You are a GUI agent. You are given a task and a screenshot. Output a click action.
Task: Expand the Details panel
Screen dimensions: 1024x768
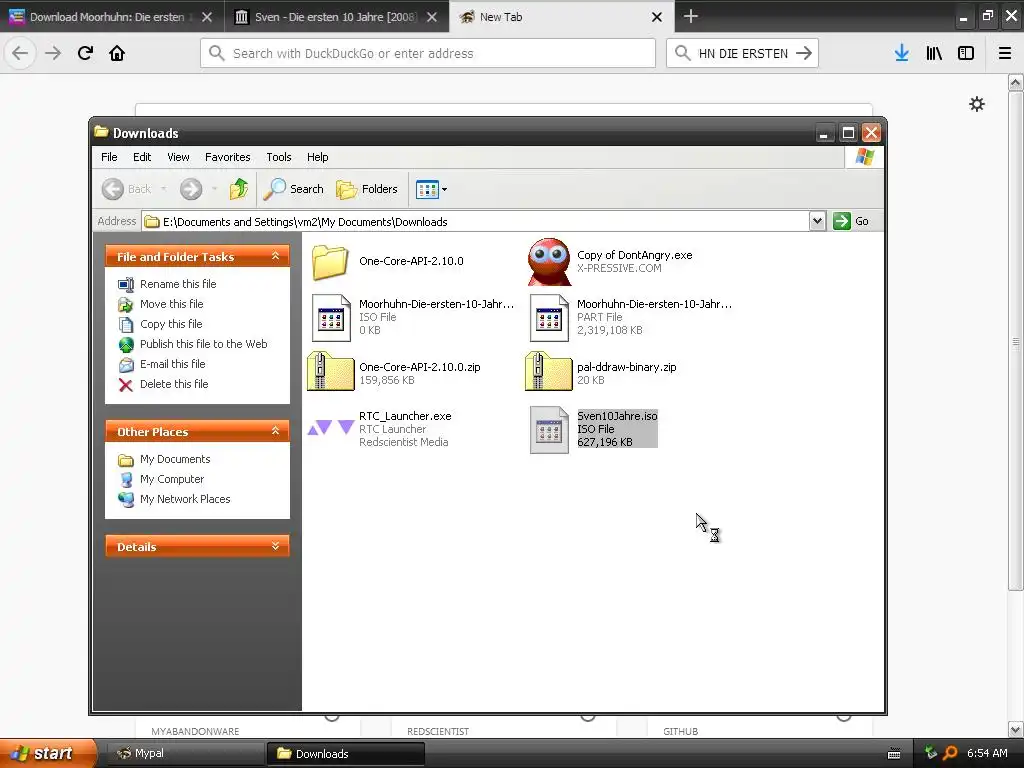[x=276, y=546]
